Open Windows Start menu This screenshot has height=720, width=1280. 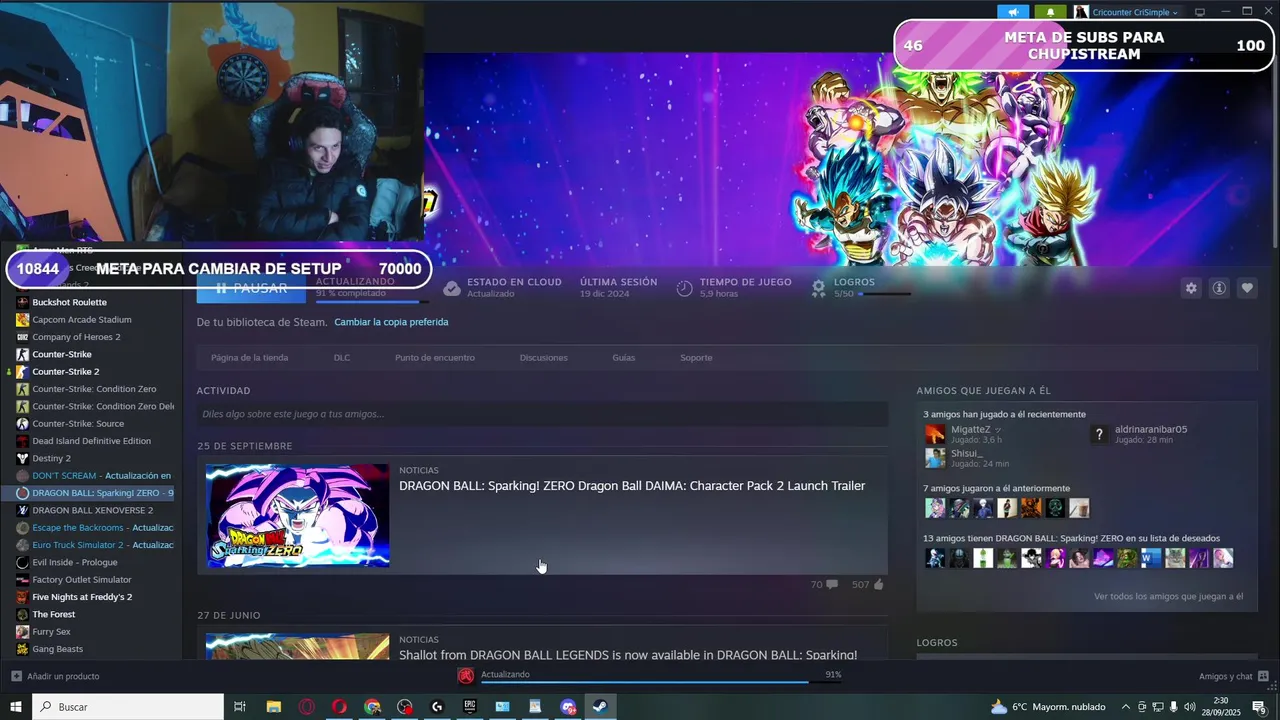[16, 707]
